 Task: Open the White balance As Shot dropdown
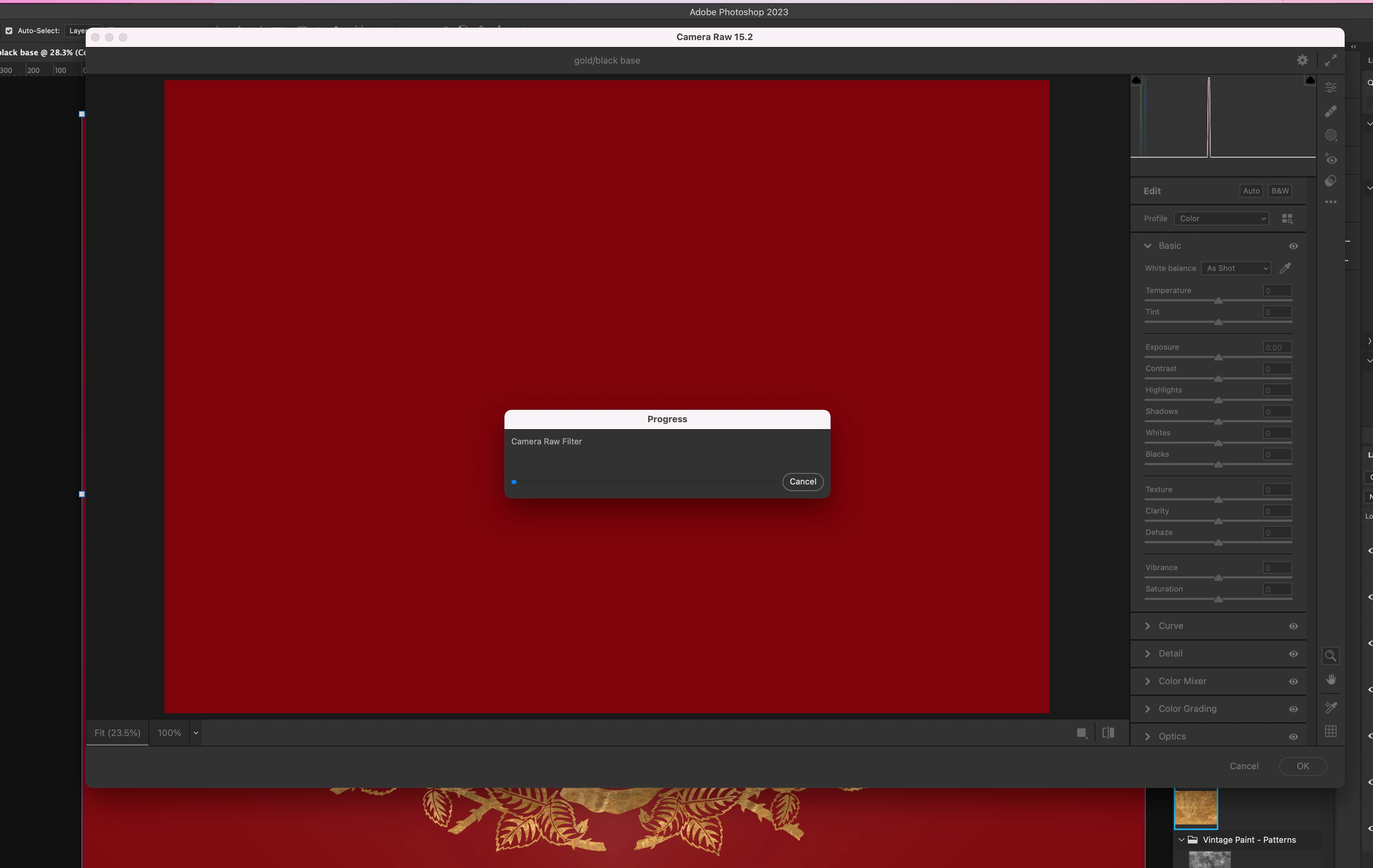1235,268
